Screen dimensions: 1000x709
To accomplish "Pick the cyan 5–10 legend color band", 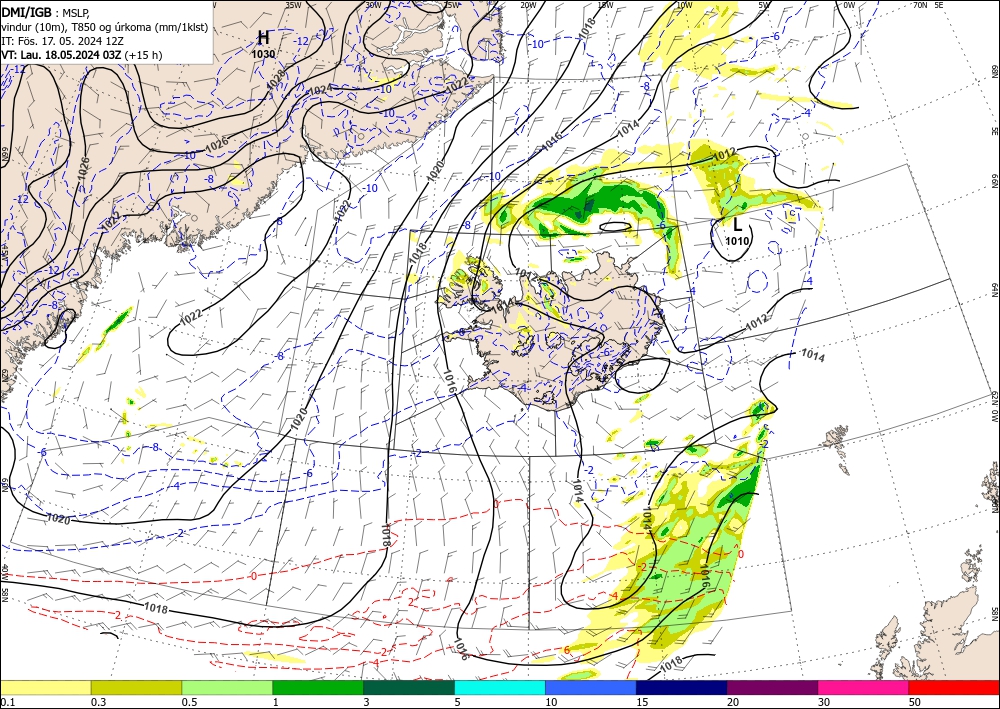I will point(500,687).
